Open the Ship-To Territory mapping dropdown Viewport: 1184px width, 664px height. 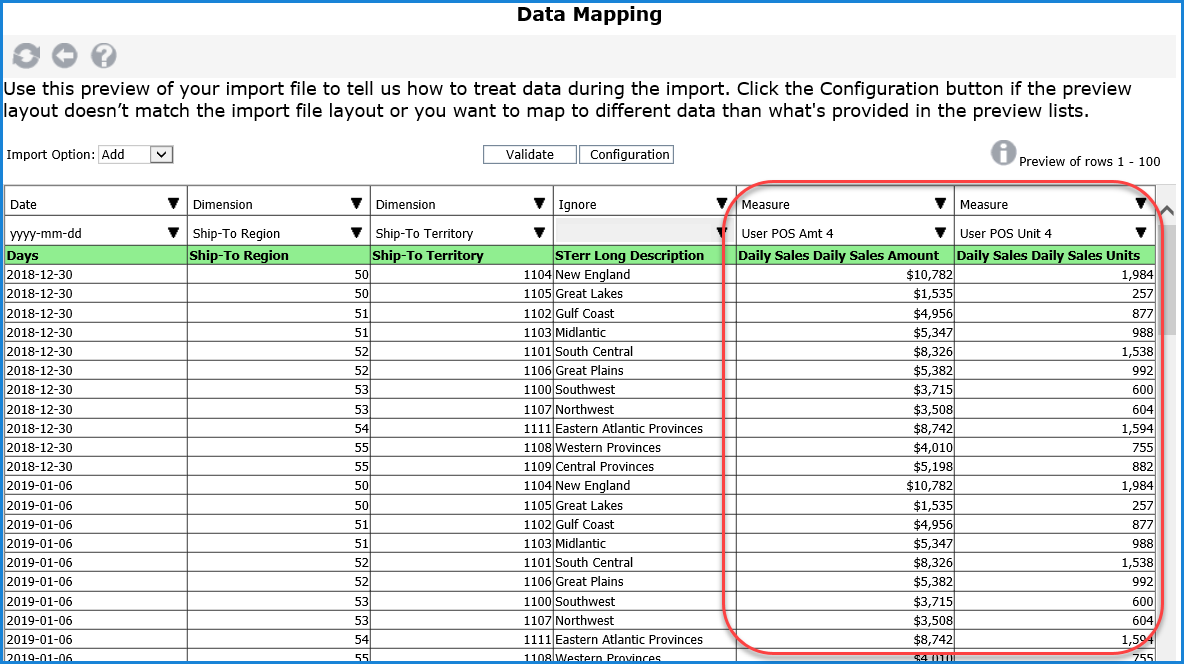pyautogui.click(x=540, y=233)
